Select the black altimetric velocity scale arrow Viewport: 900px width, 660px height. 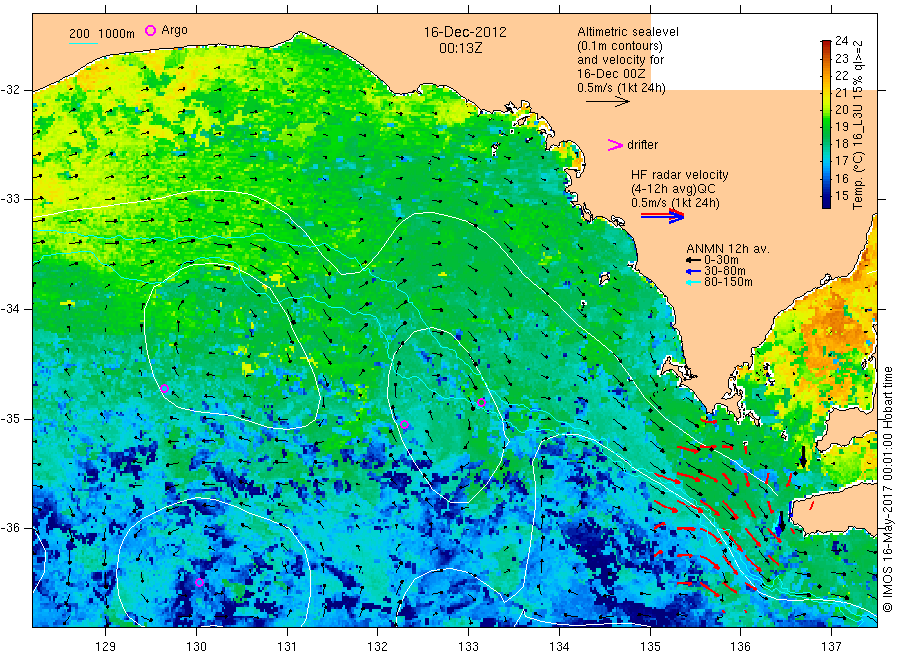[x=607, y=102]
